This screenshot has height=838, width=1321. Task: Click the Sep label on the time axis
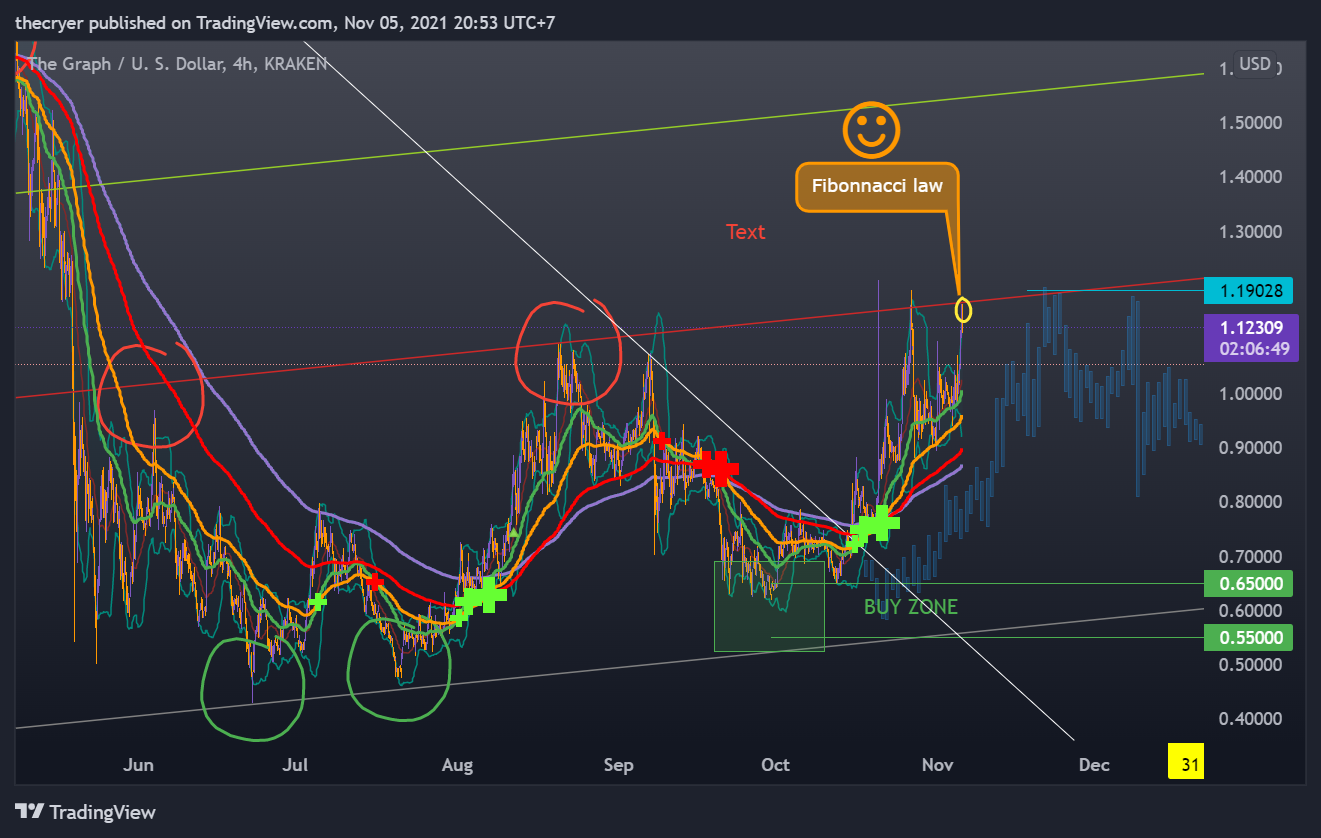(618, 765)
